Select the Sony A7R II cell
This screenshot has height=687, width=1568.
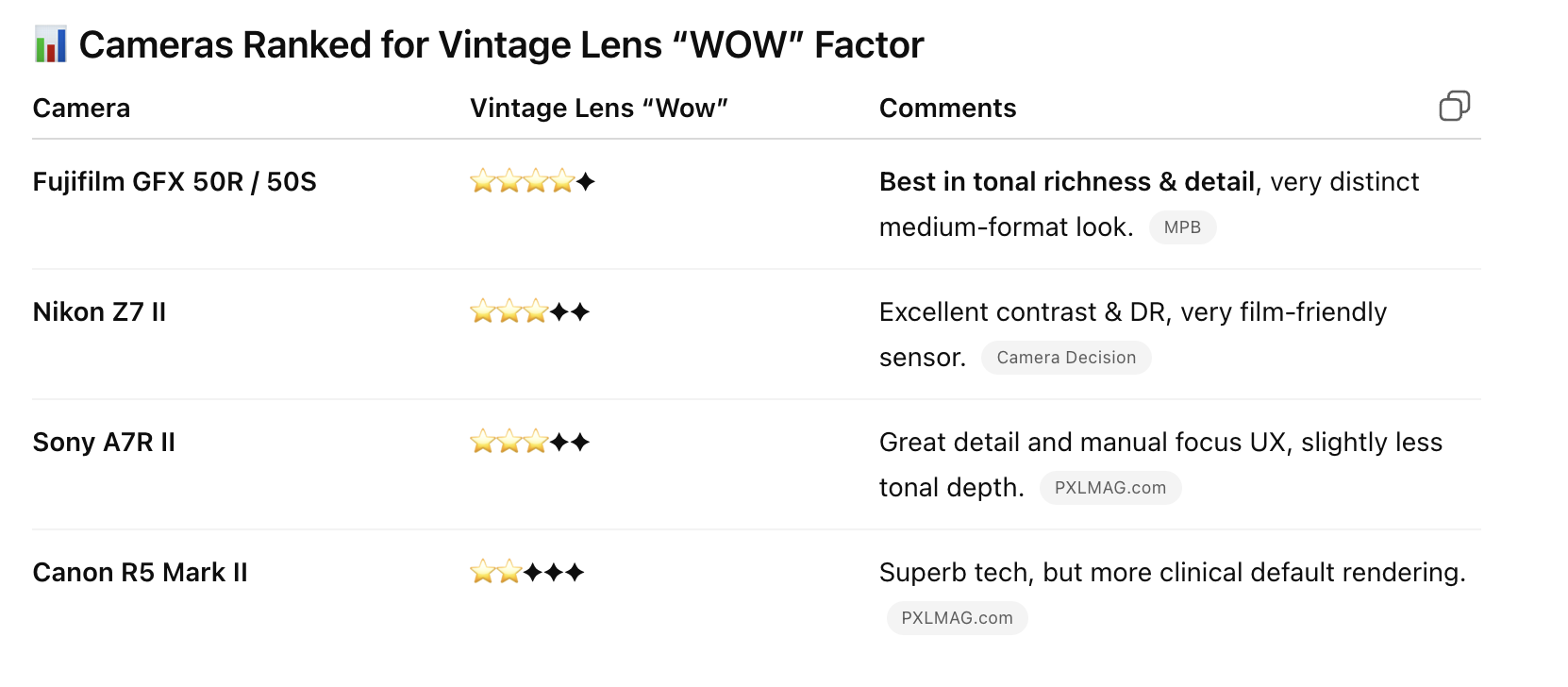(104, 442)
